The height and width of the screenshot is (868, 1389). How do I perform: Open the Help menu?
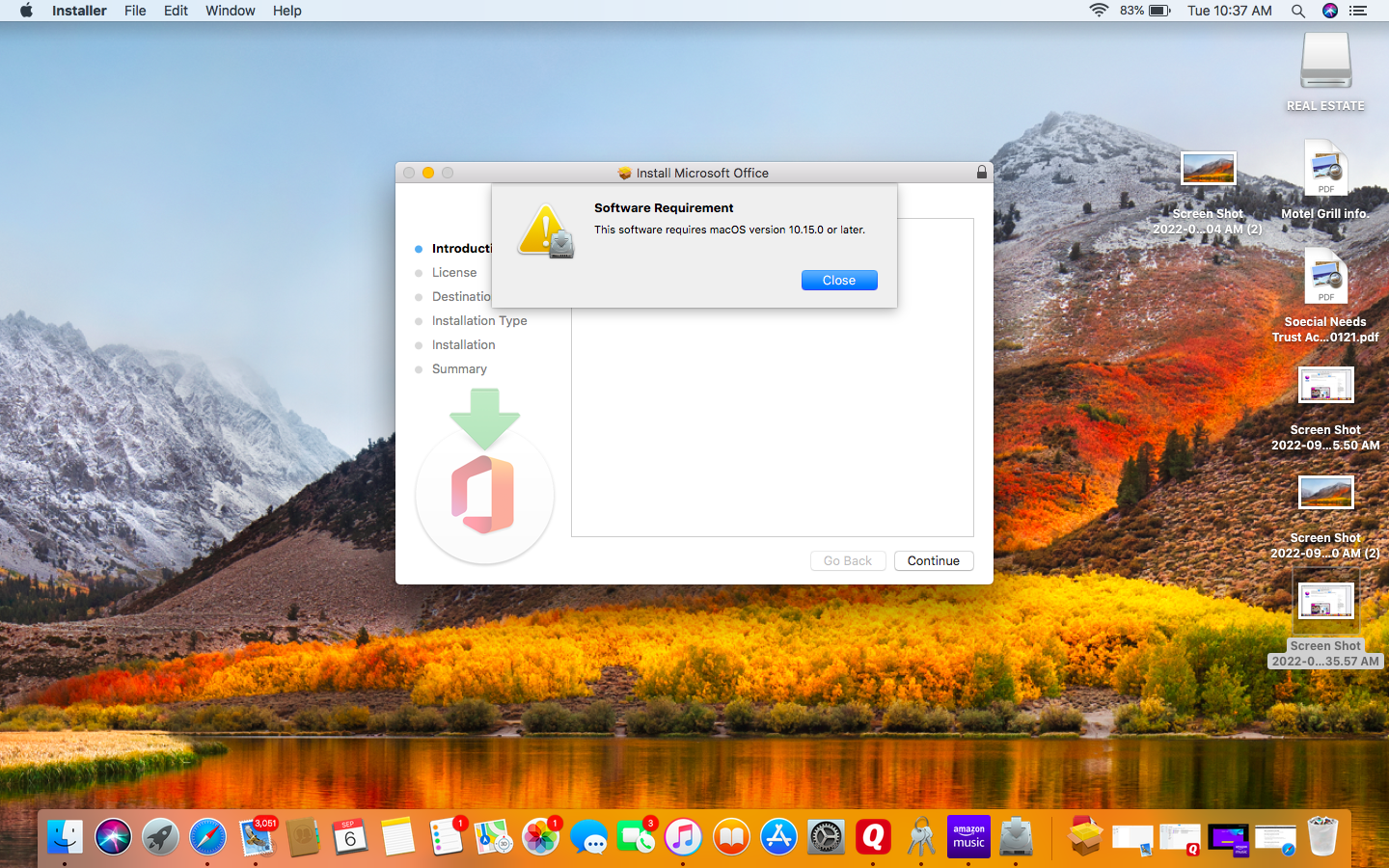tap(286, 11)
